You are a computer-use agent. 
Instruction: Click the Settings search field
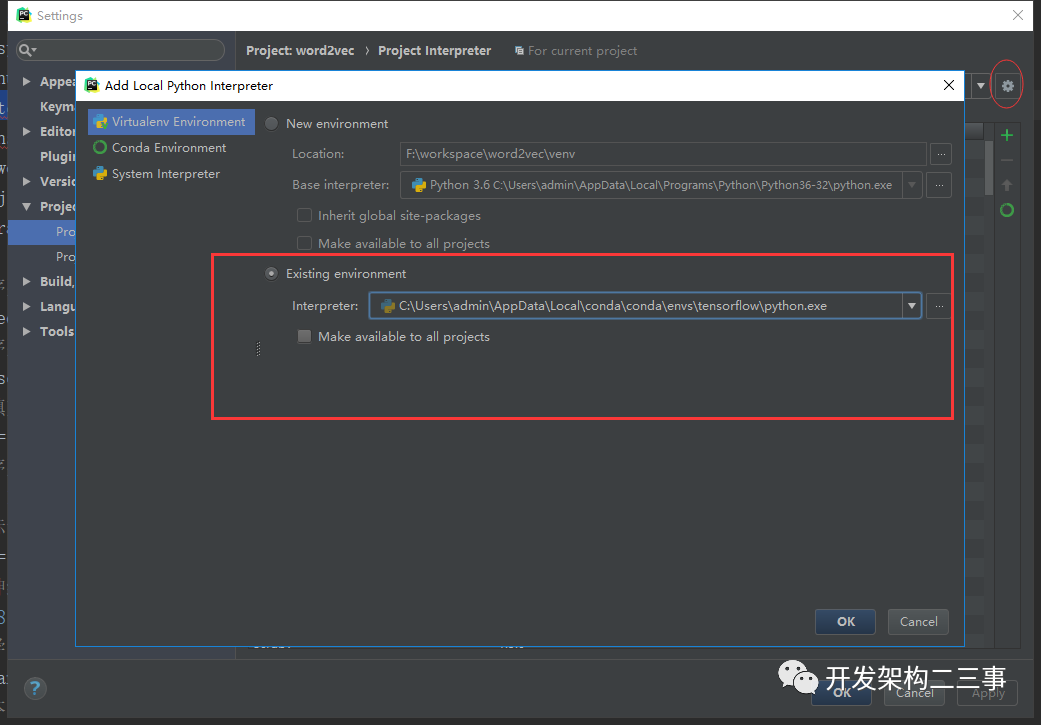[121, 50]
